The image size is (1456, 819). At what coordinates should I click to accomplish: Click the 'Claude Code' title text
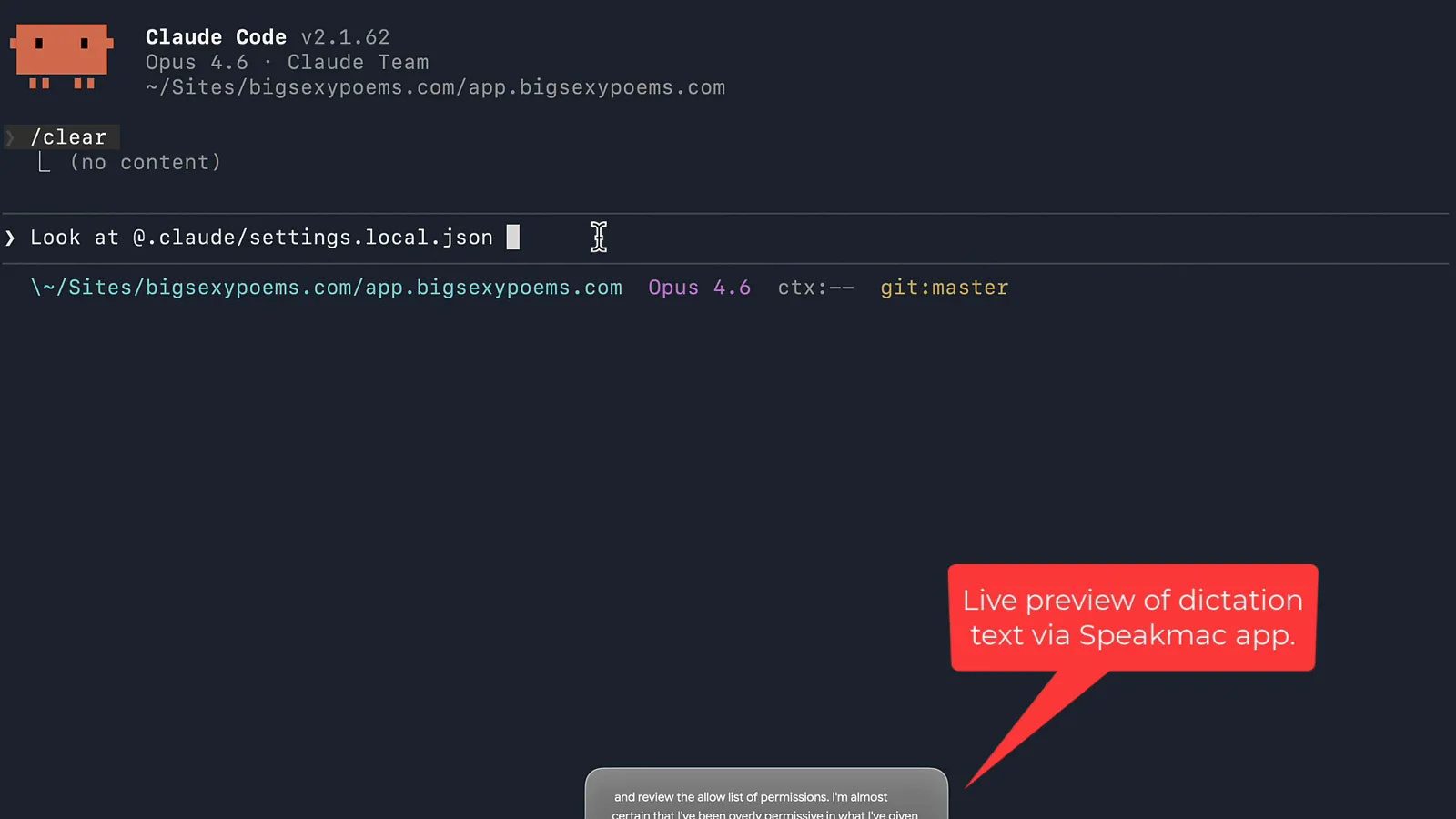(x=216, y=37)
